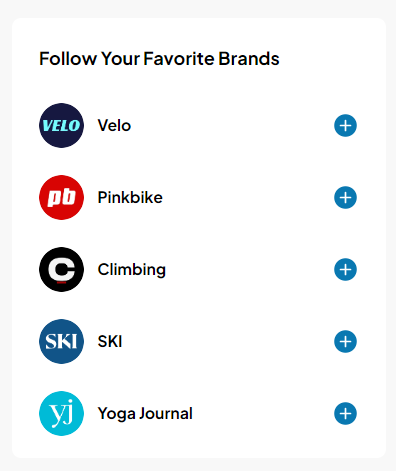Image resolution: width=396 pixels, height=471 pixels.
Task: Add Climbing to followed brands
Action: [345, 270]
